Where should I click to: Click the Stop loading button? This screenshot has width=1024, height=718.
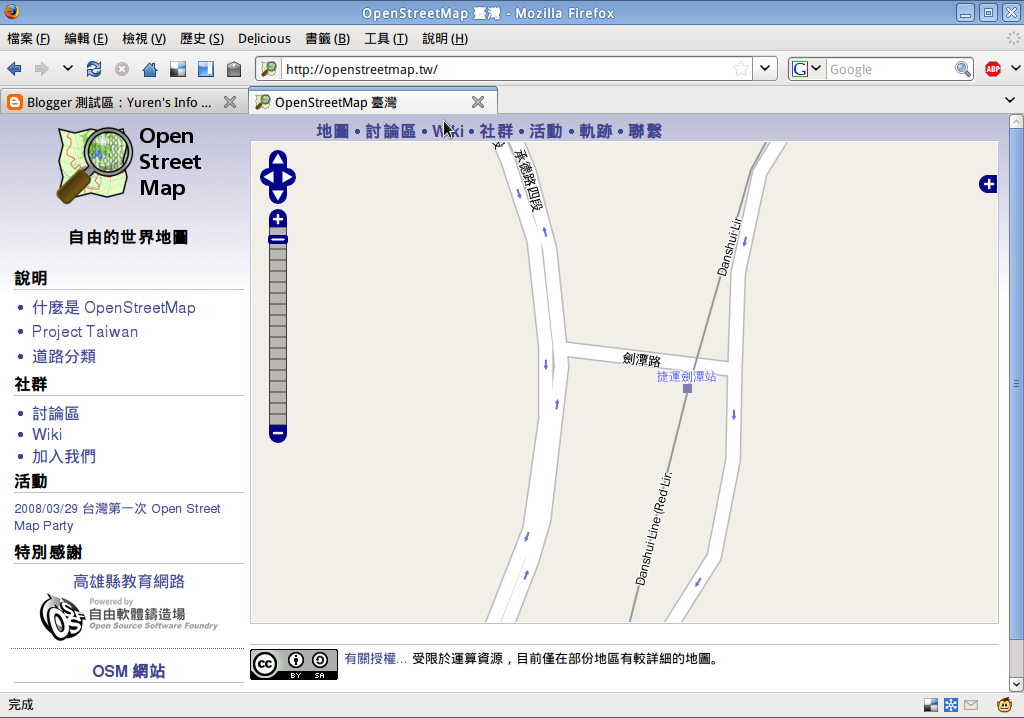click(x=121, y=69)
